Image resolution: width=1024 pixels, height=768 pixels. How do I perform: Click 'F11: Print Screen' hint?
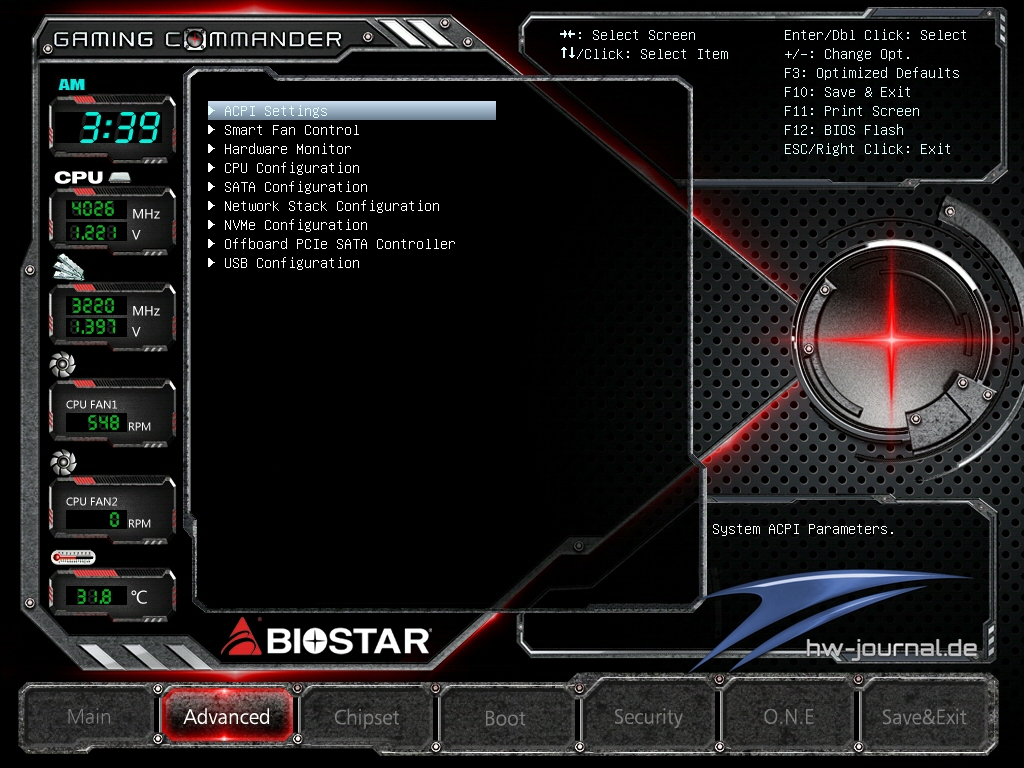(852, 111)
